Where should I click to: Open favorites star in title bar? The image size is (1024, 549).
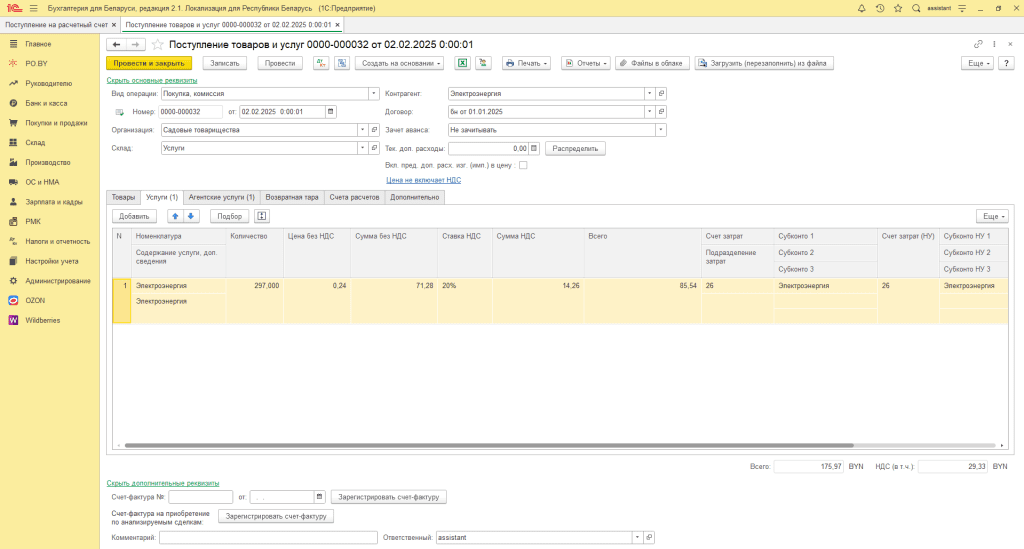[x=898, y=8]
